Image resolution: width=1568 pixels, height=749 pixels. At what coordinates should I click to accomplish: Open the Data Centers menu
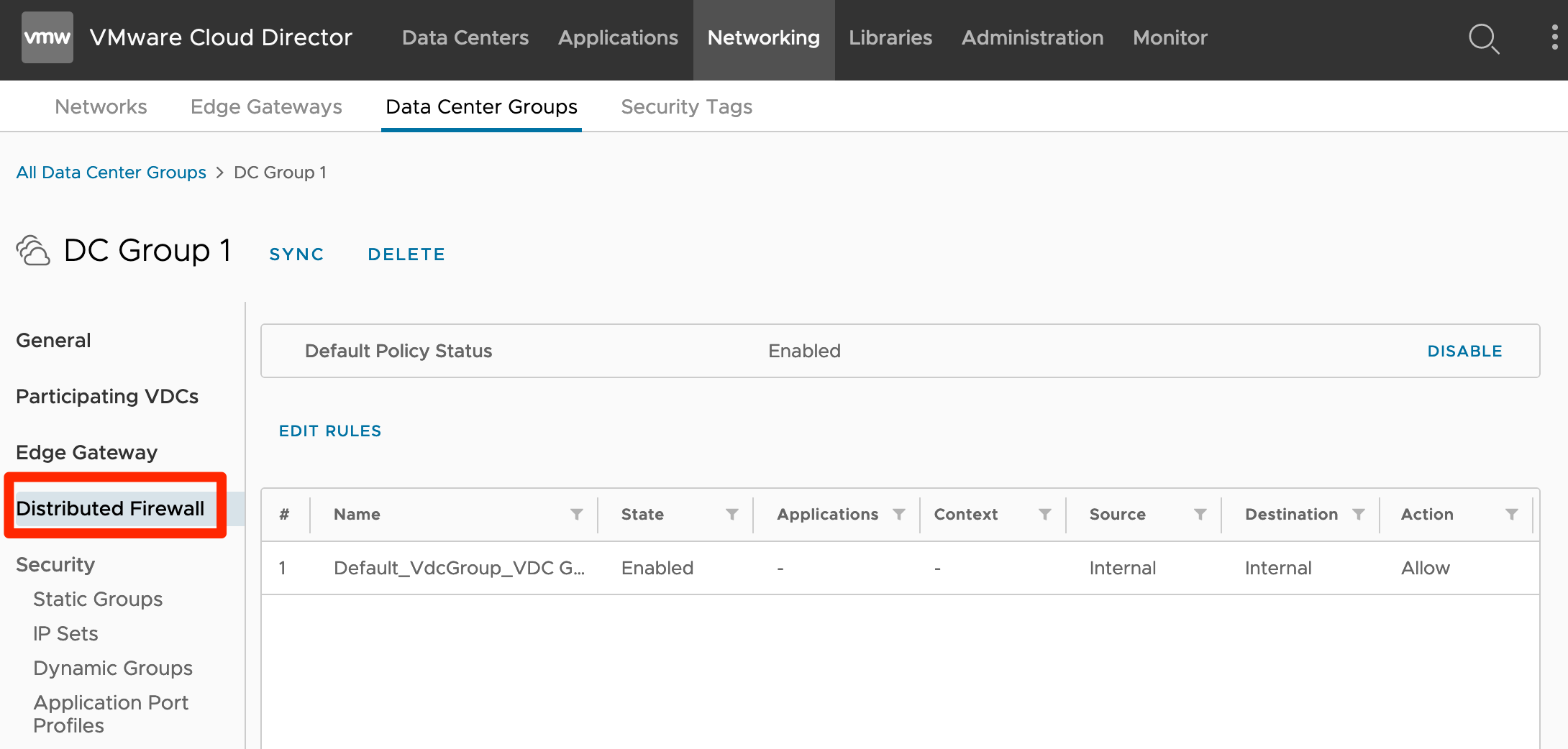pyautogui.click(x=465, y=37)
